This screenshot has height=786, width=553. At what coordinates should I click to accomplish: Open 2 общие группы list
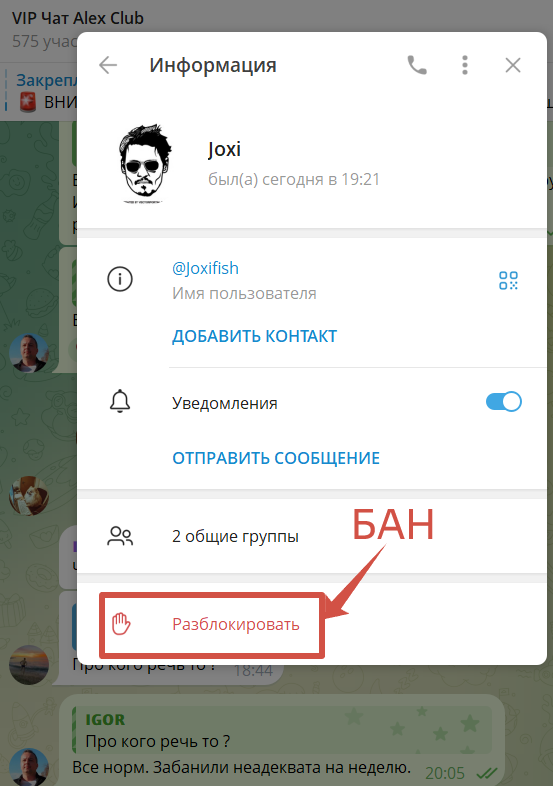click(311, 536)
